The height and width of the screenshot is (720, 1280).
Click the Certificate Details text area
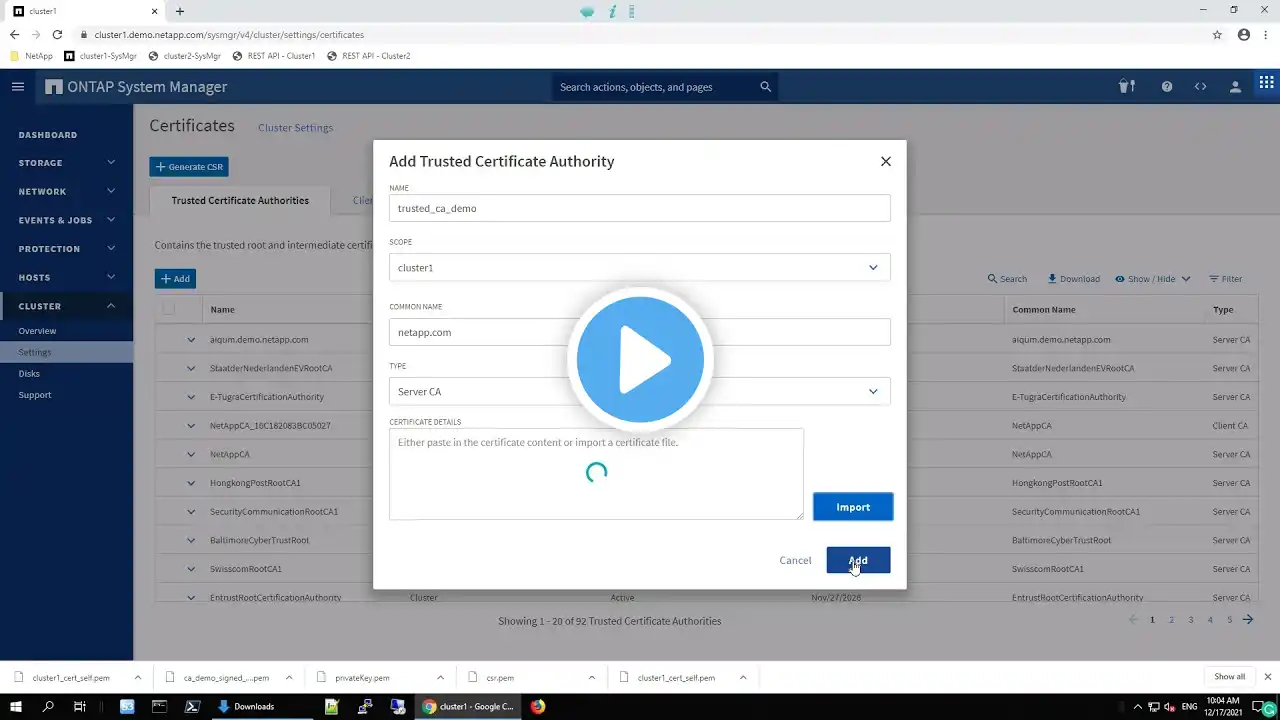click(x=596, y=474)
